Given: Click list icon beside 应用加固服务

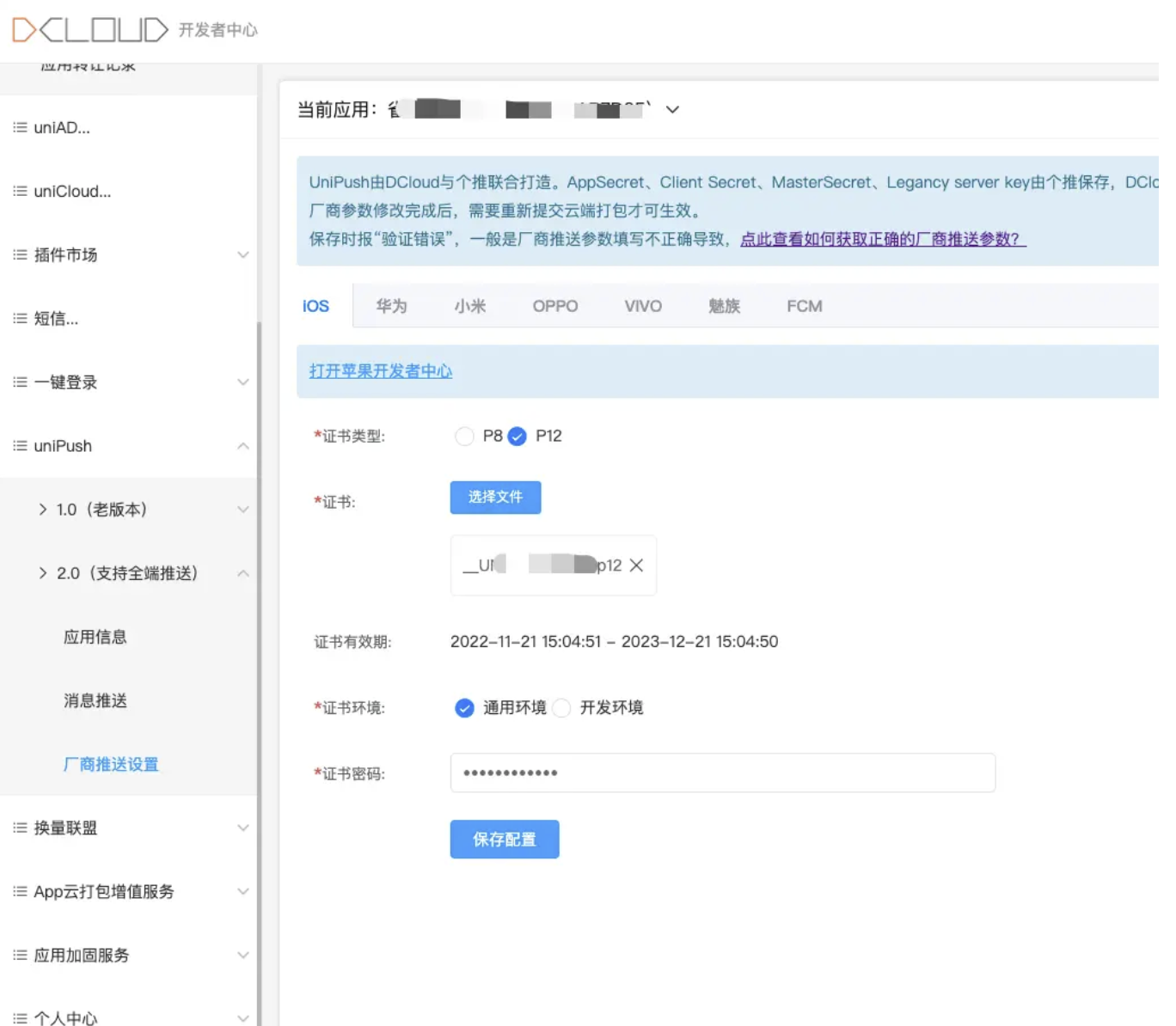Looking at the screenshot, I should (20, 955).
